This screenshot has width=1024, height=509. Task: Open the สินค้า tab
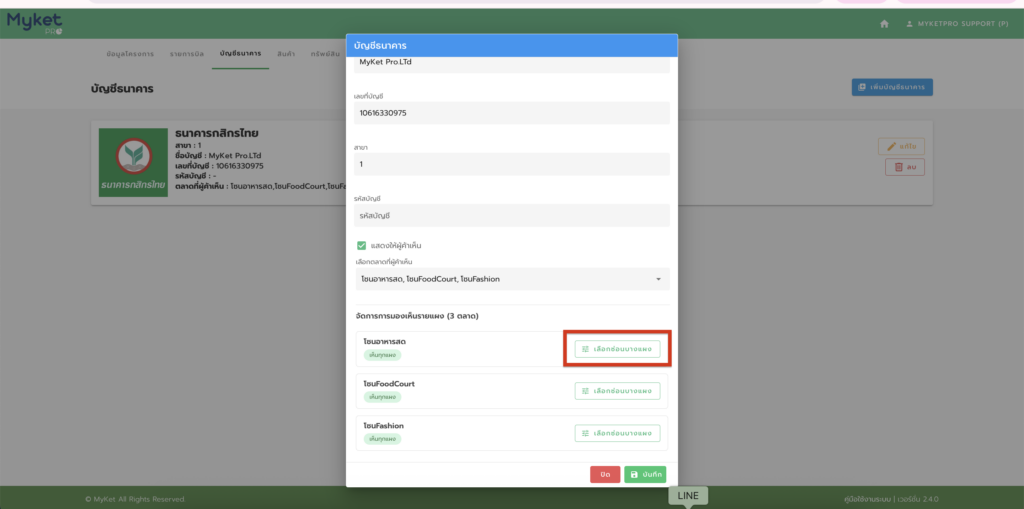[x=286, y=52]
